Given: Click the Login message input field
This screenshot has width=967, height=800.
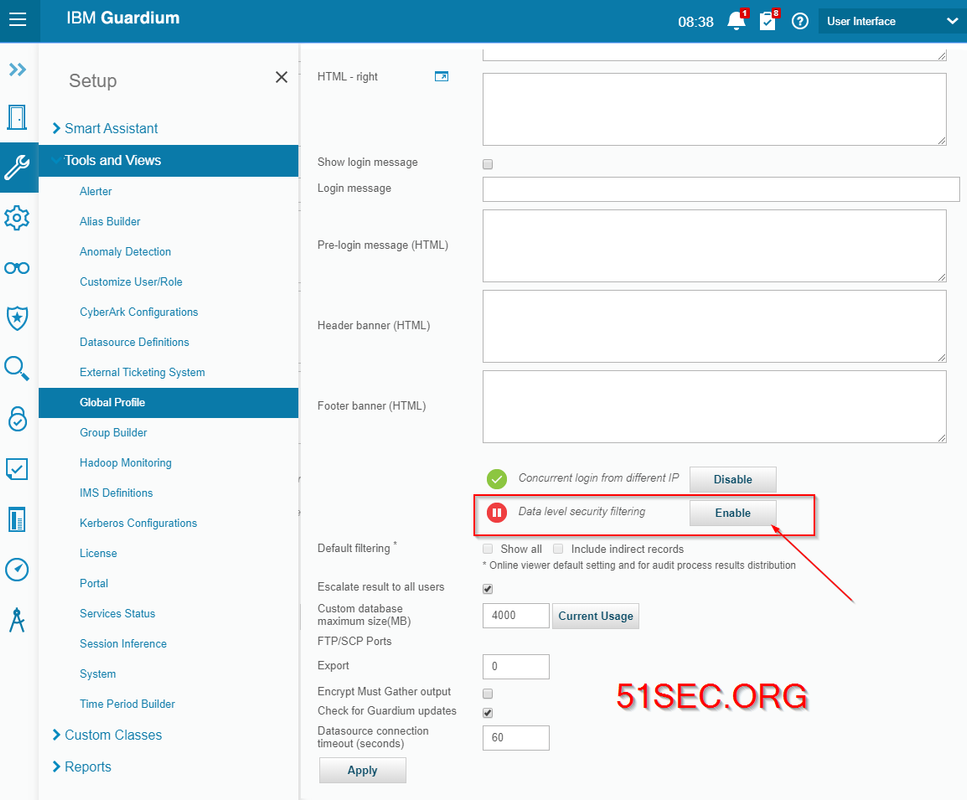Looking at the screenshot, I should [721, 189].
